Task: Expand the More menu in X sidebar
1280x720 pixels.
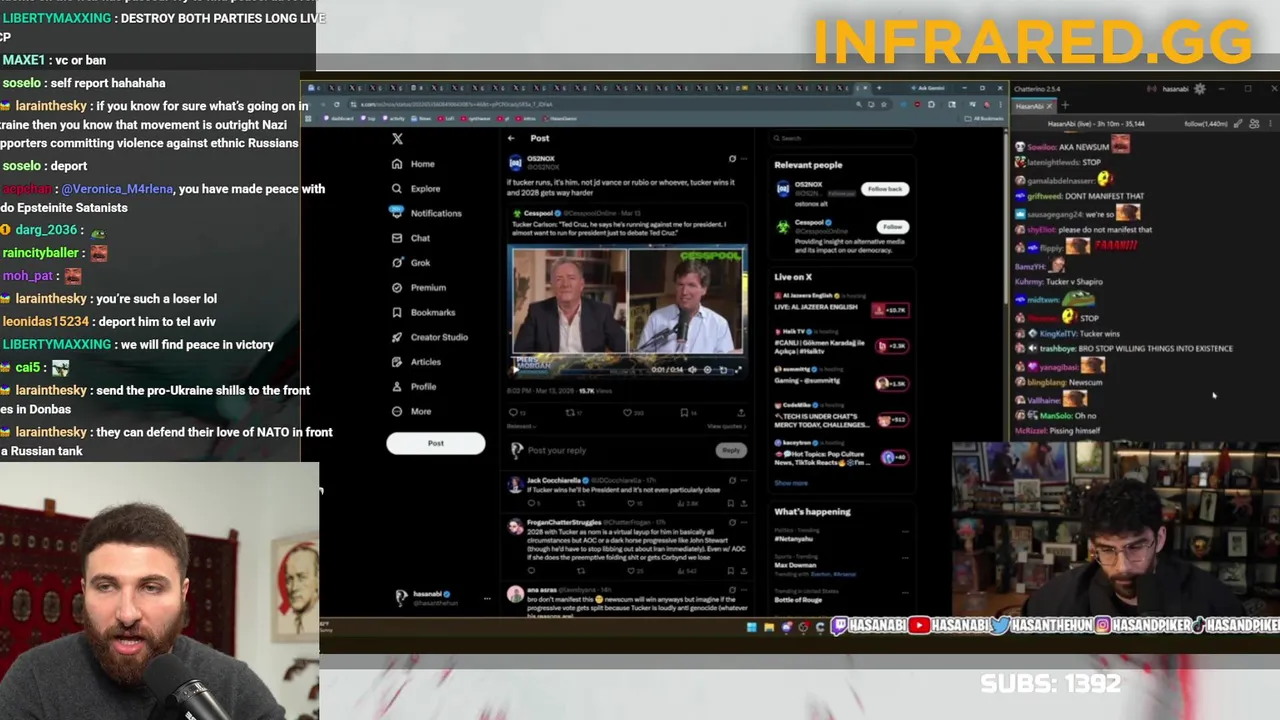Action: [411, 411]
